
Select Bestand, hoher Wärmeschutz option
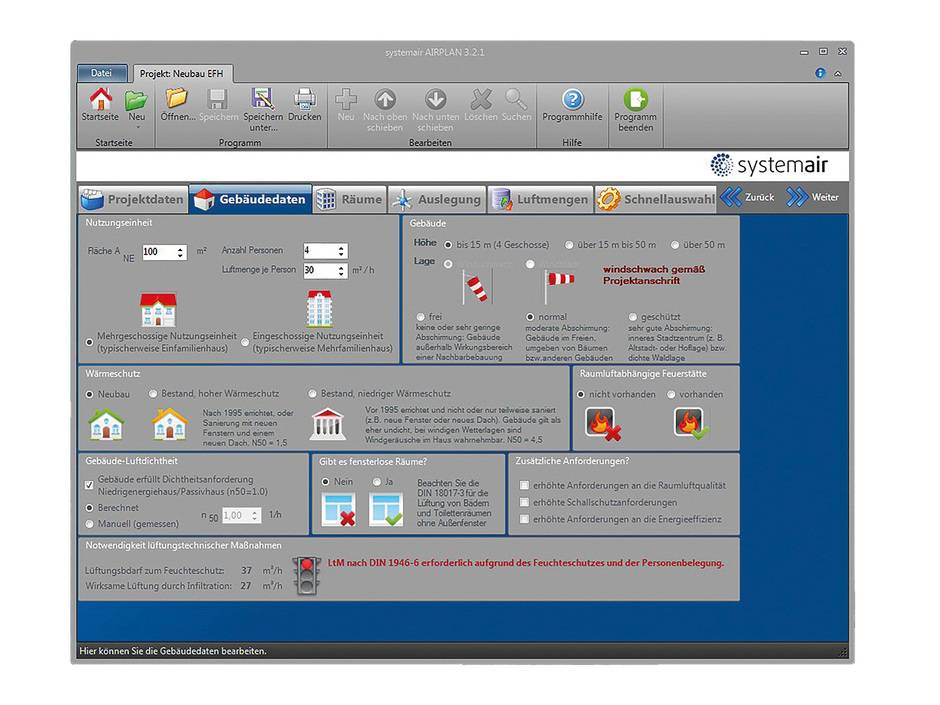click(x=154, y=394)
